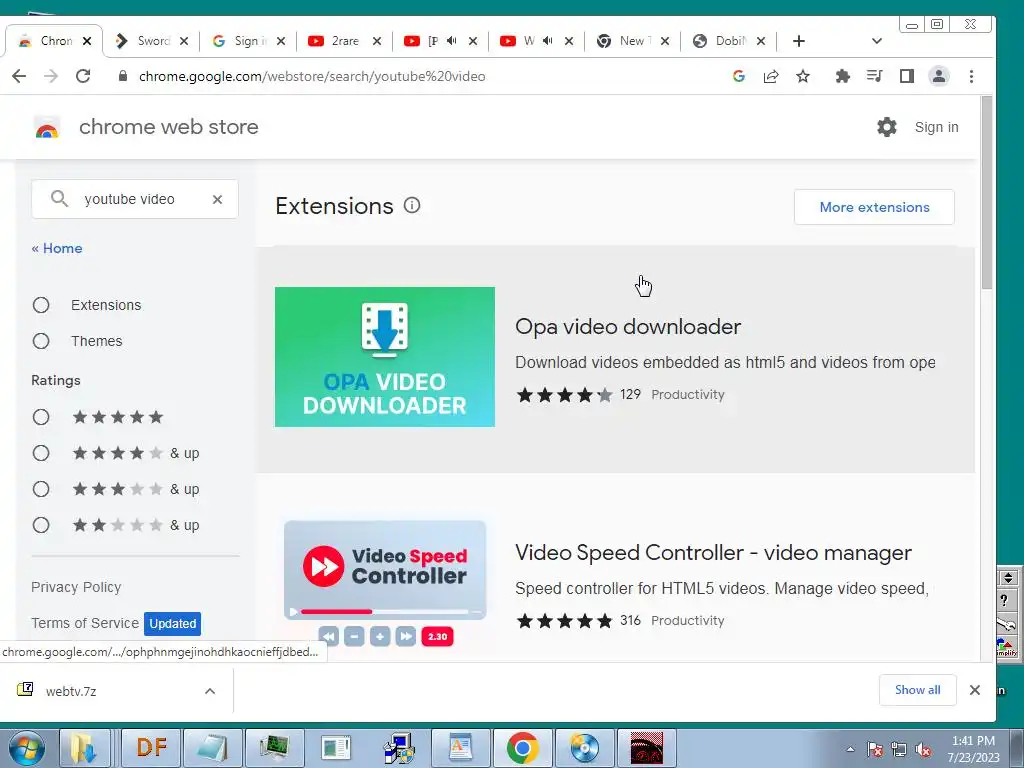Image resolution: width=1024 pixels, height=768 pixels.
Task: Open Video Speed Controller - video manager title
Action: tap(713, 552)
